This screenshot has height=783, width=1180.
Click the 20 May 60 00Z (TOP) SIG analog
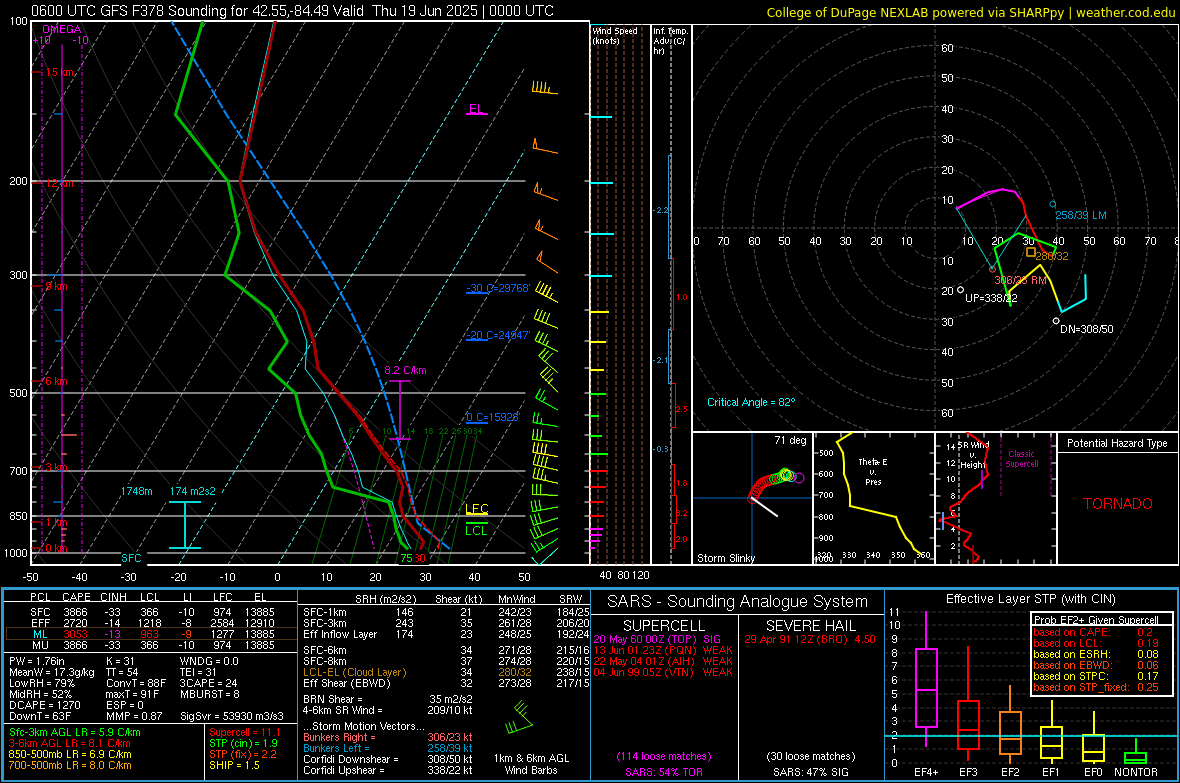click(x=657, y=639)
